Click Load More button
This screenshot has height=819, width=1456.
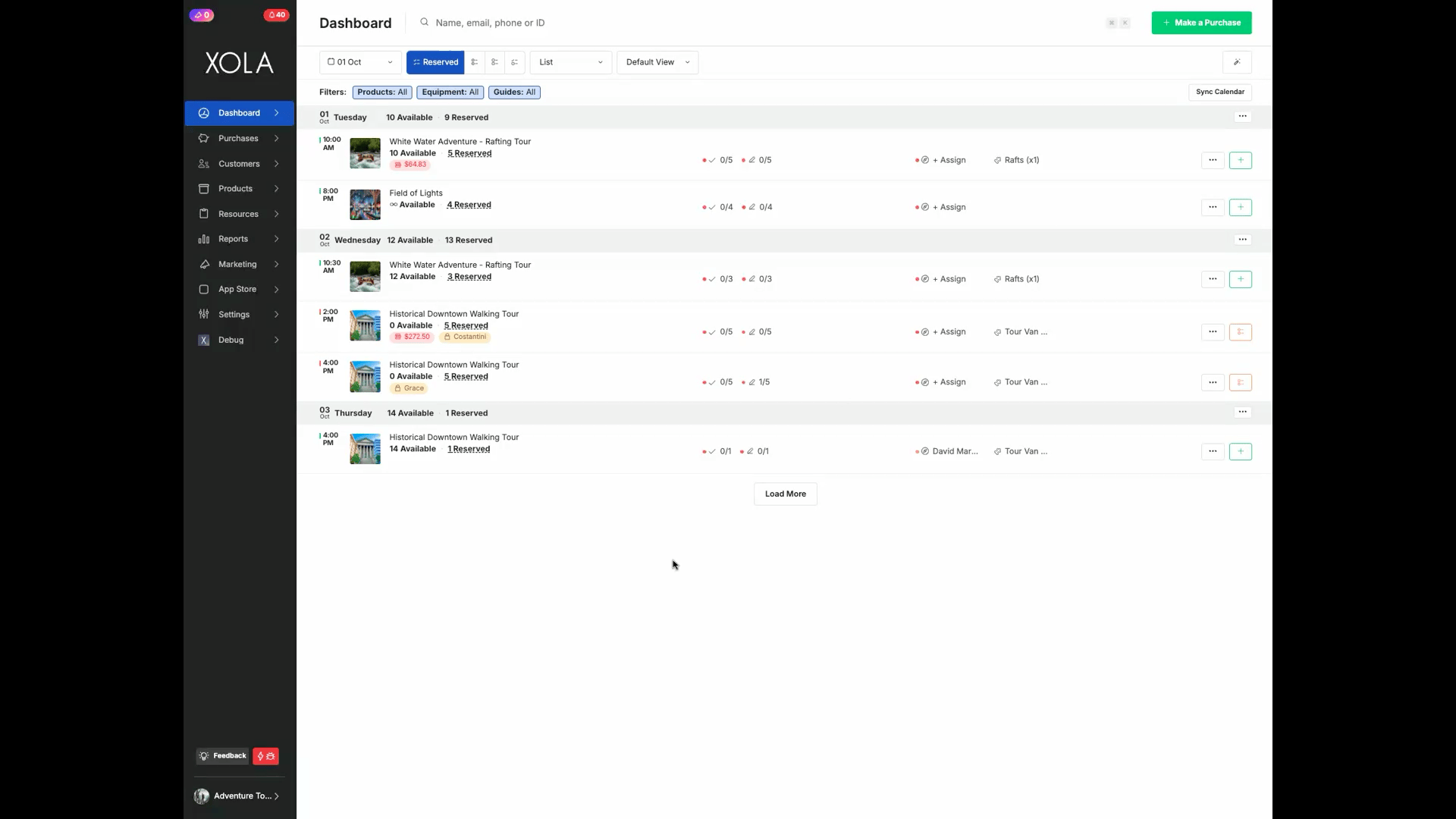(x=786, y=494)
